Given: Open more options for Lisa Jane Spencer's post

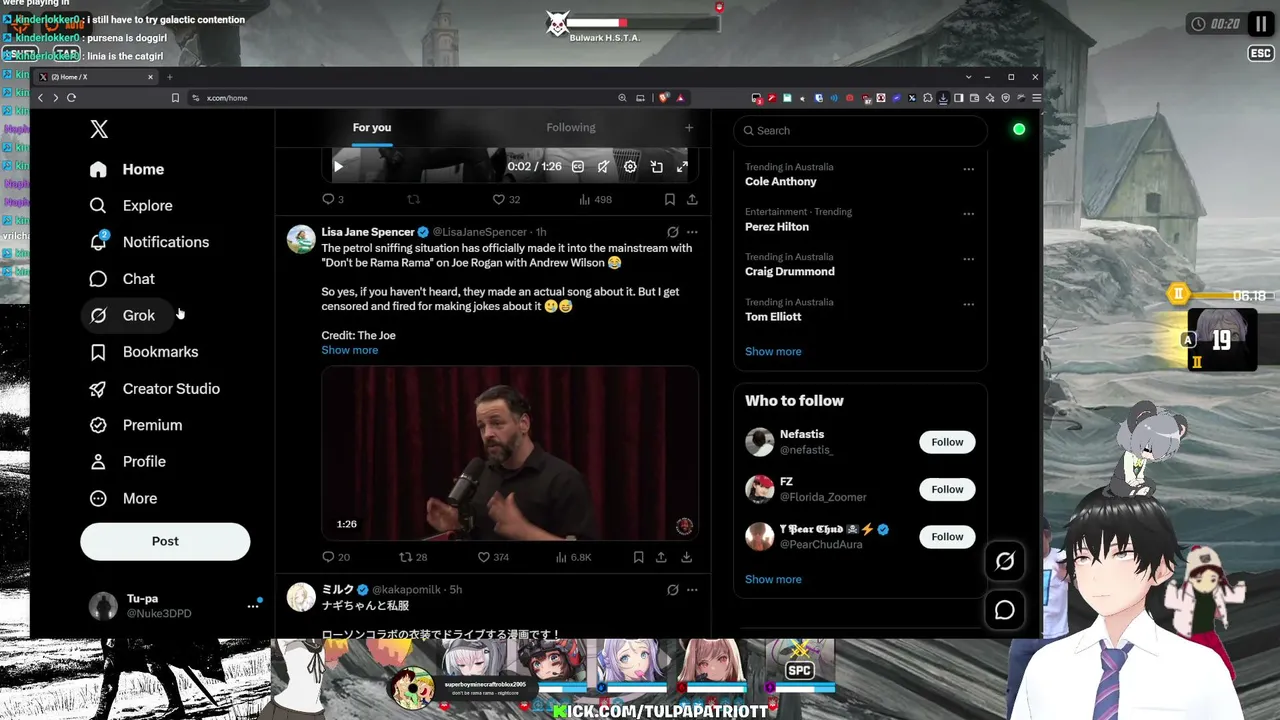Looking at the screenshot, I should [x=692, y=232].
